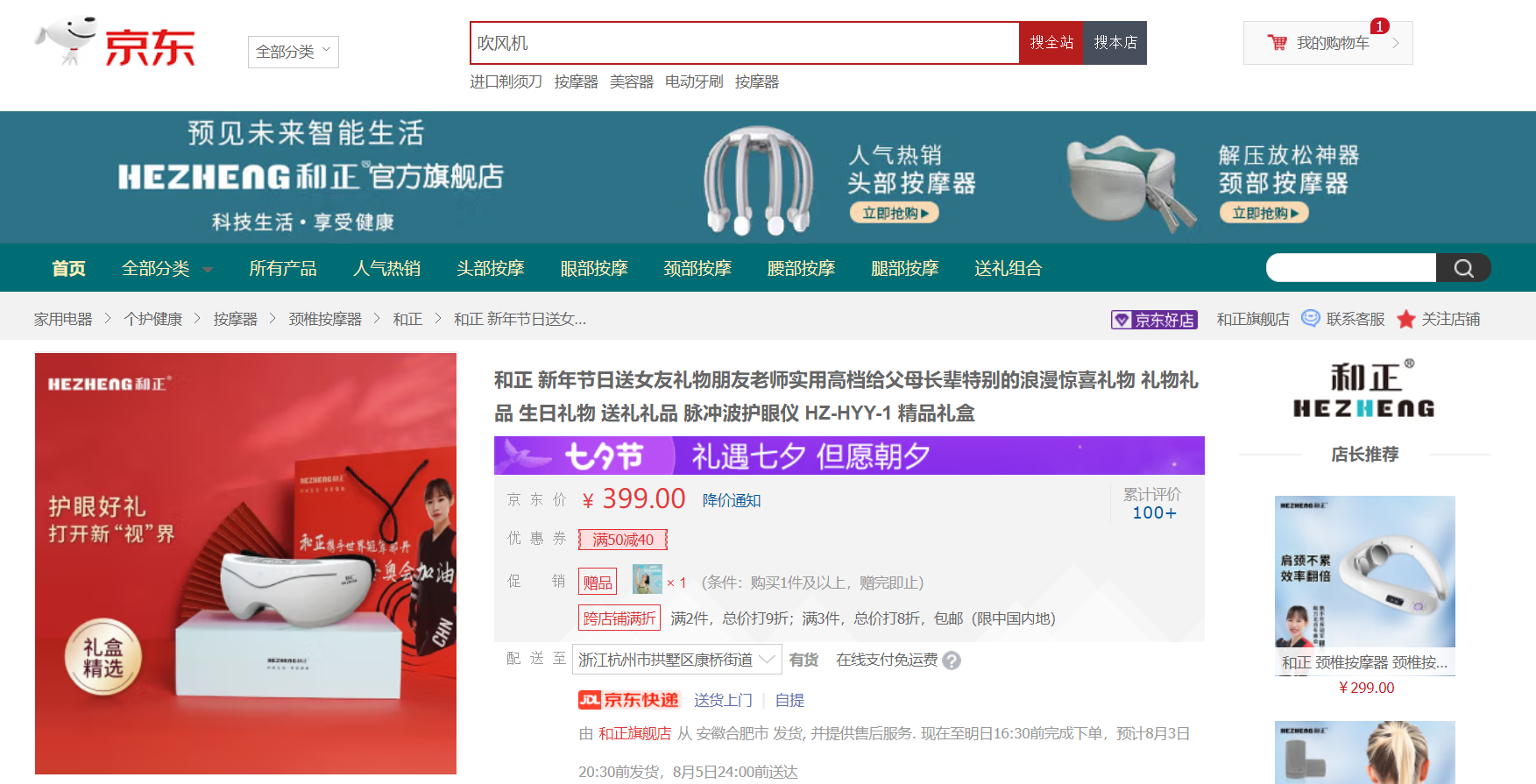Viewport: 1536px width, 784px height.
Task: Click the red star follow-store icon
Action: pos(1406,320)
